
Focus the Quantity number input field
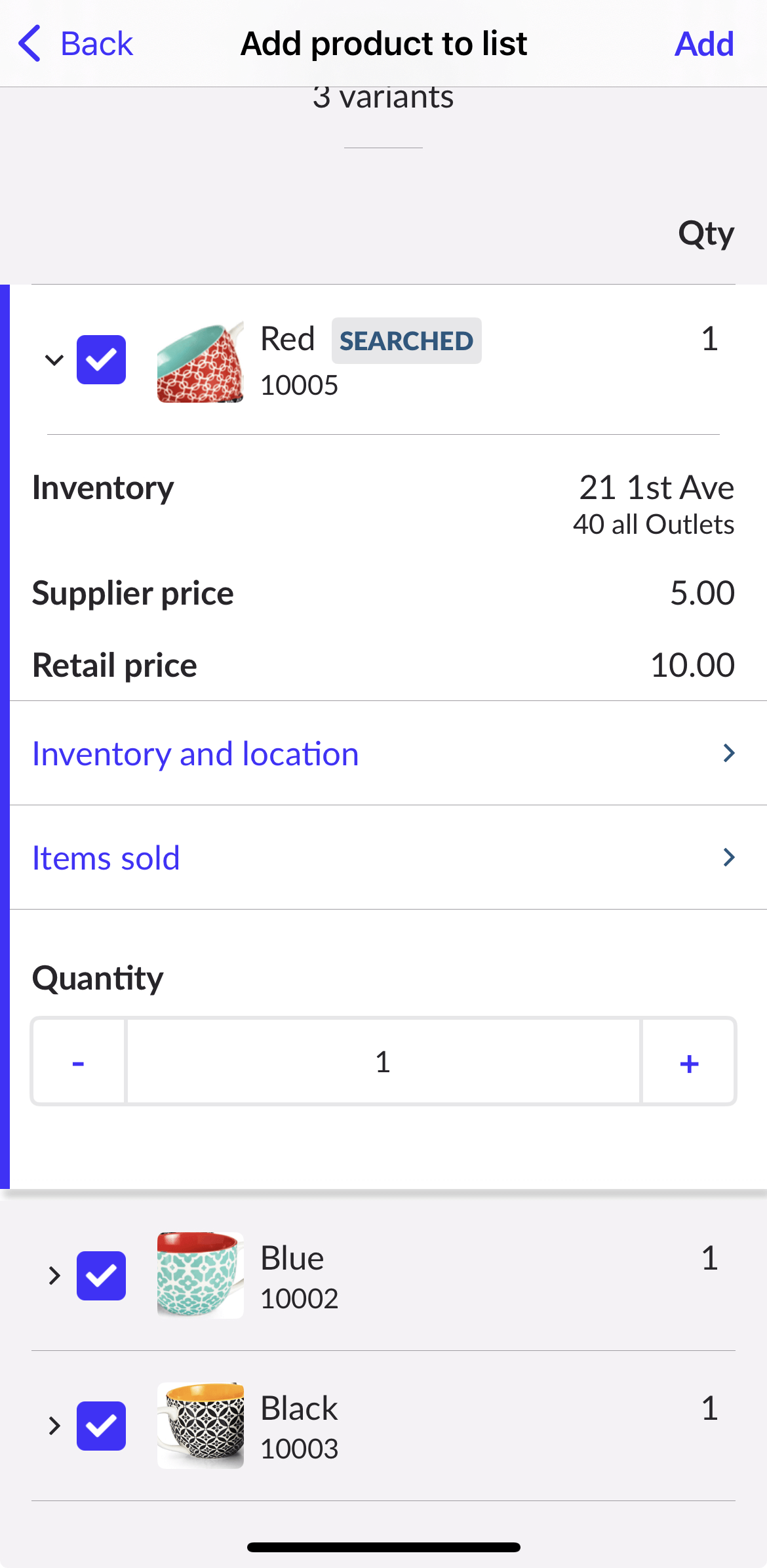pos(383,1062)
